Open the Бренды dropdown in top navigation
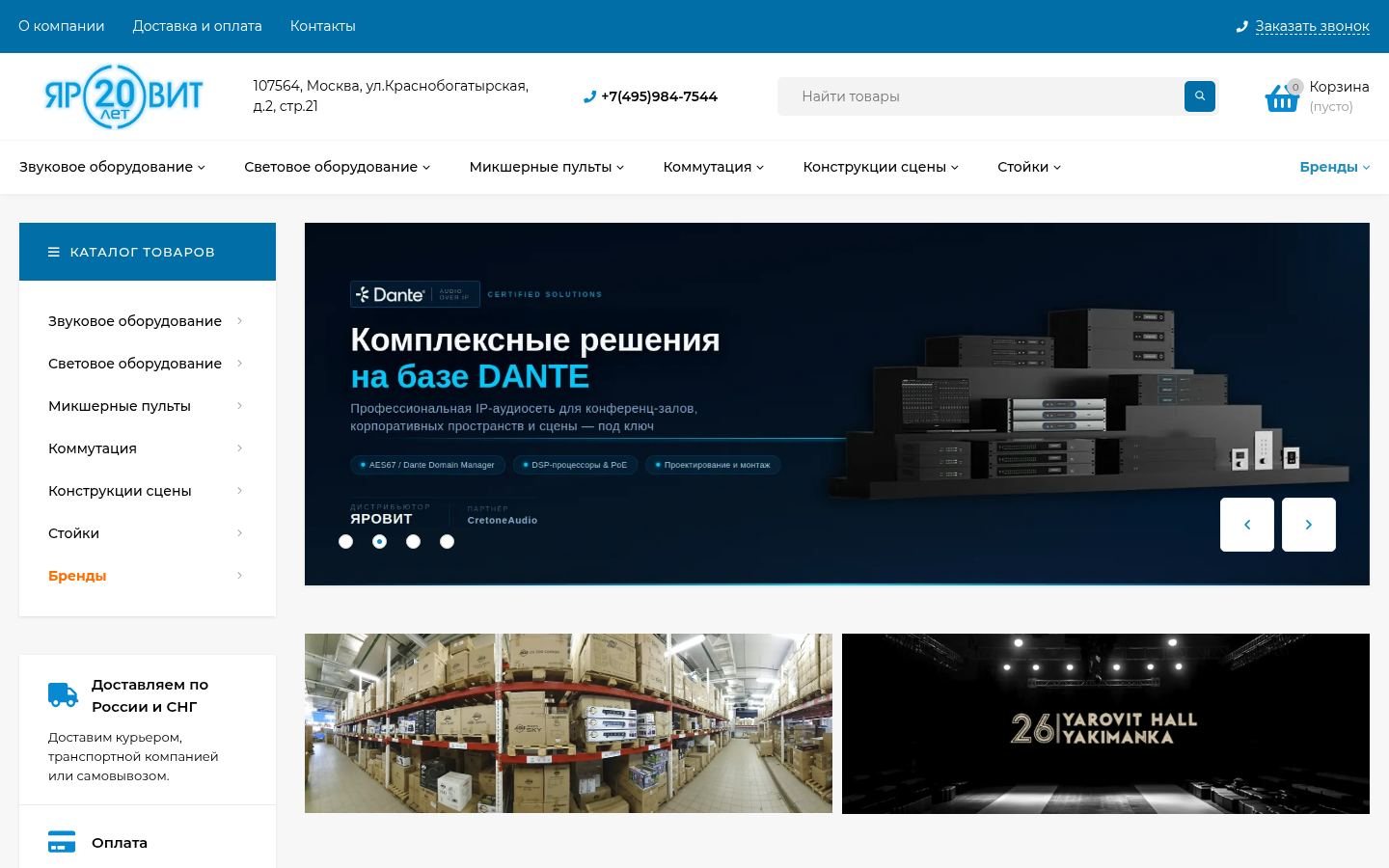 click(x=1335, y=167)
